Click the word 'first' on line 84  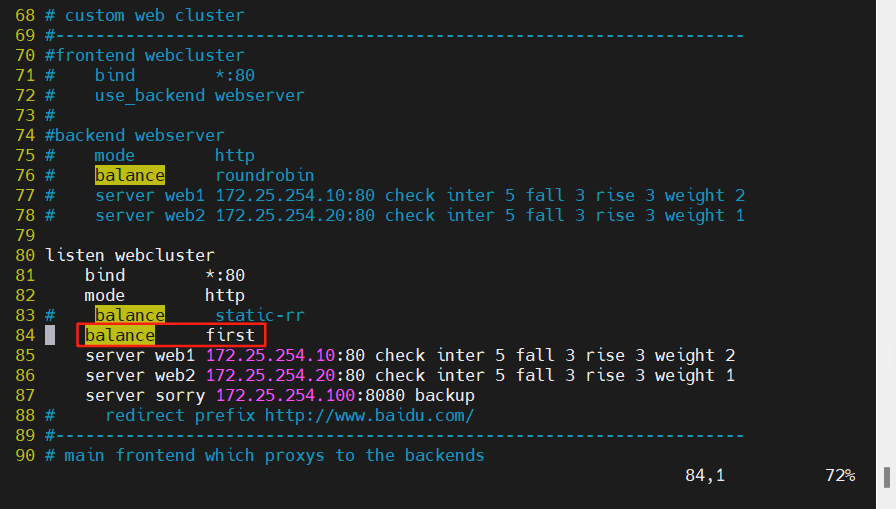230,335
